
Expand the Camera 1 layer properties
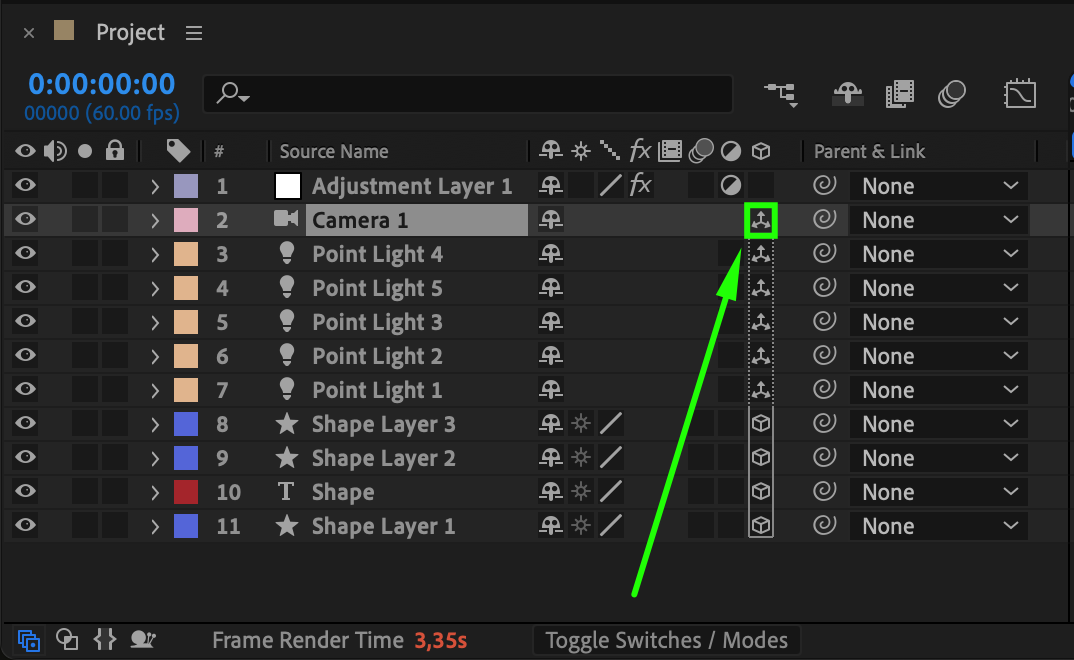coord(155,220)
